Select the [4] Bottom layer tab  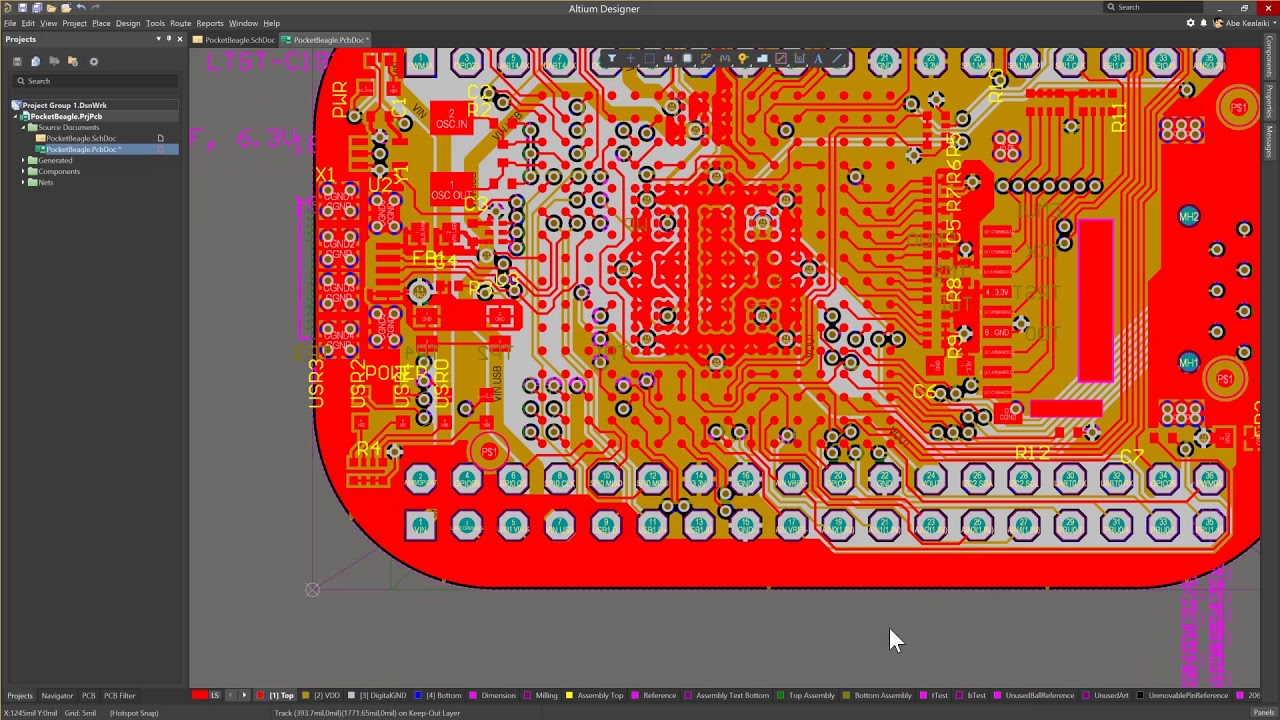pyautogui.click(x=439, y=696)
